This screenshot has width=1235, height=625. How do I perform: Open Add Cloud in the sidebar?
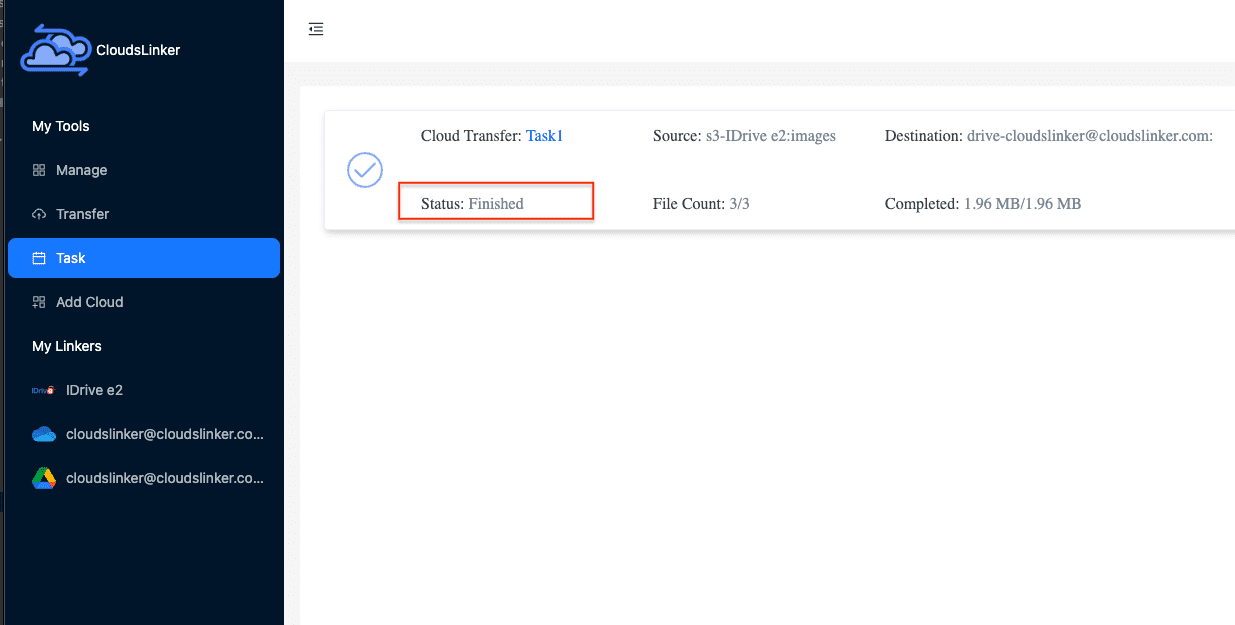pyautogui.click(x=144, y=302)
